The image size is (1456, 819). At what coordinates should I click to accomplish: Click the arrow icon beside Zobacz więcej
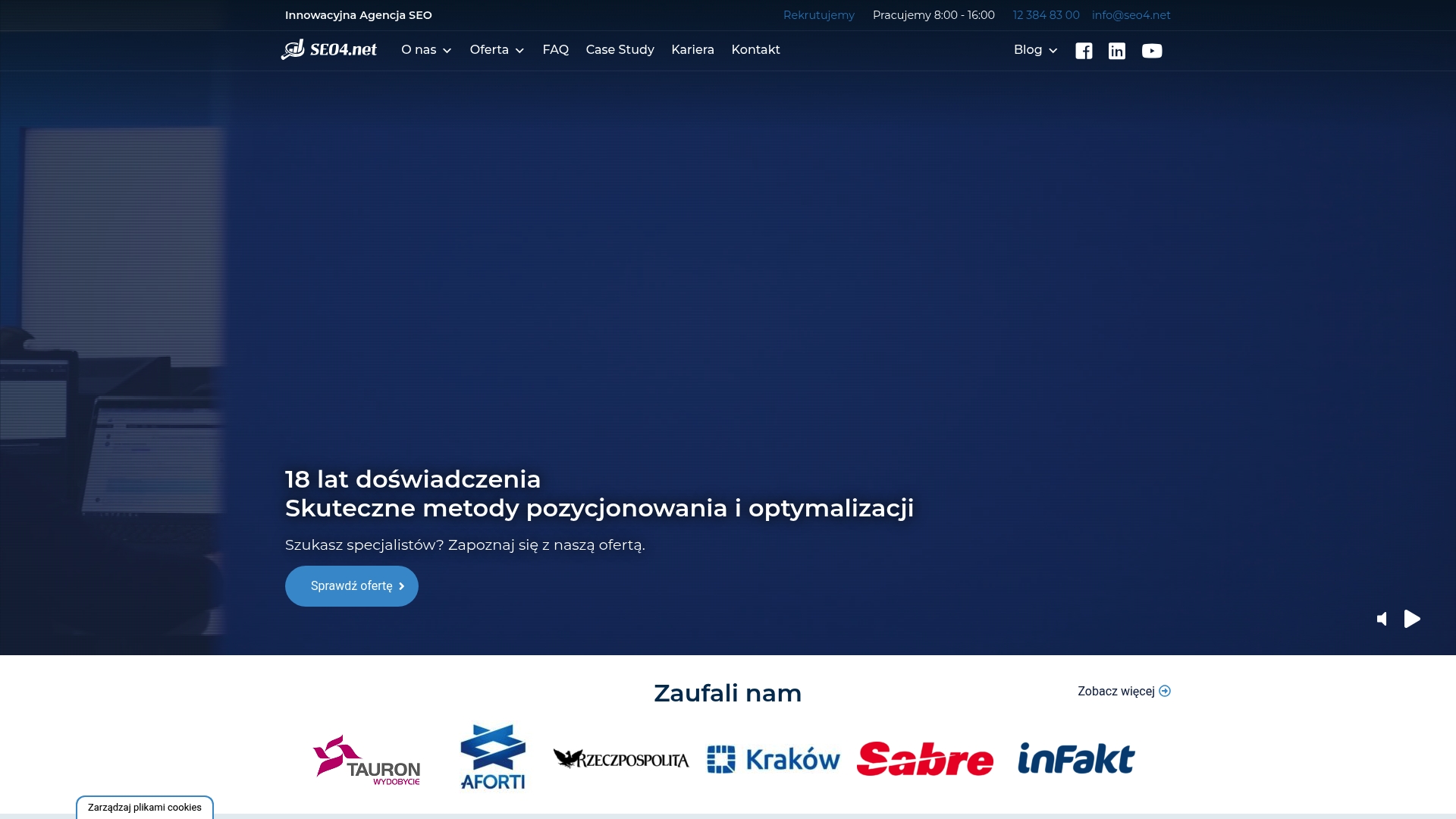[1165, 691]
